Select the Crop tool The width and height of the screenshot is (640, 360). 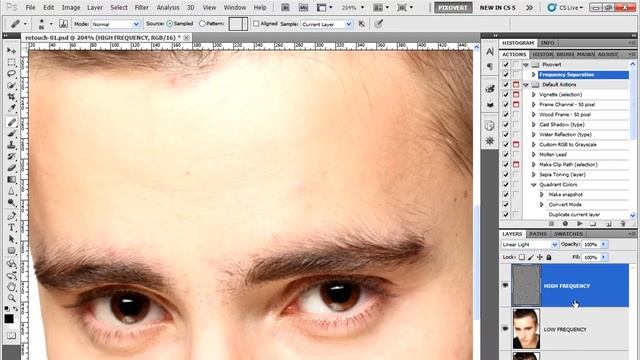[x=11, y=97]
